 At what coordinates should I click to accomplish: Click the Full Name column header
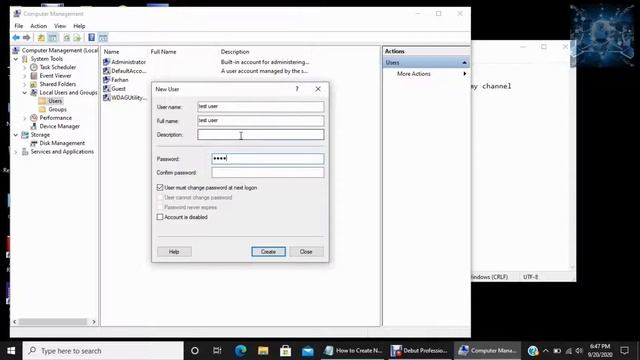(164, 52)
